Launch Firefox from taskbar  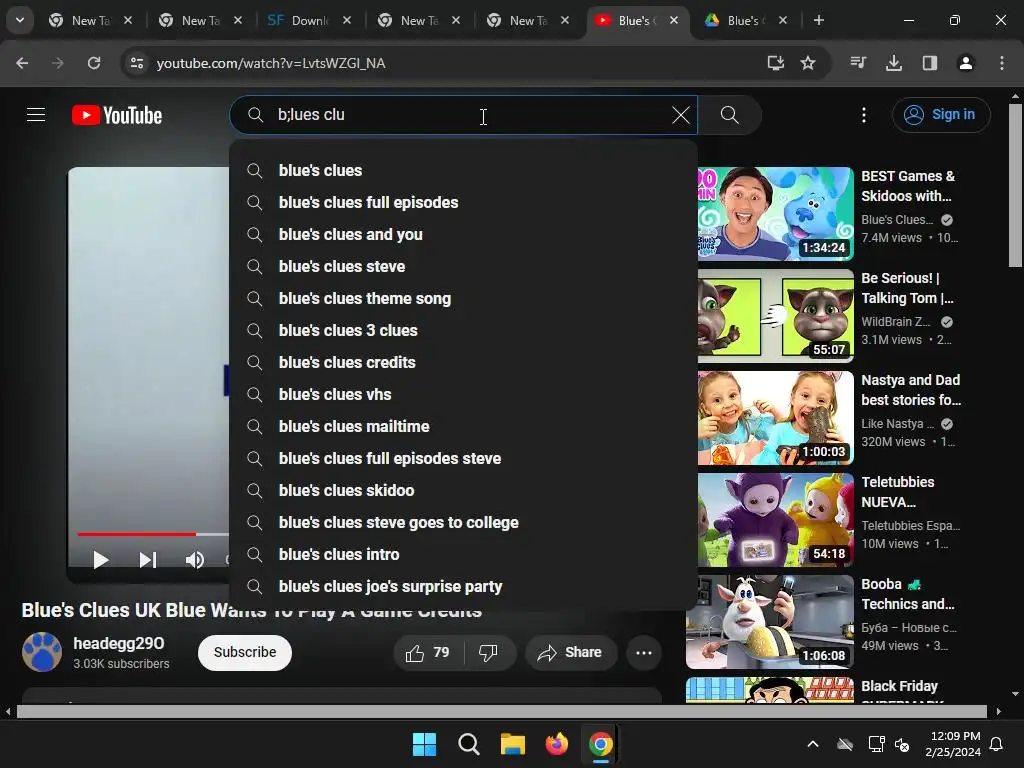556,744
